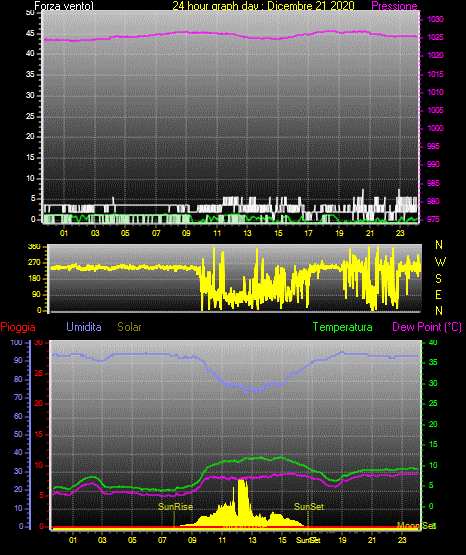Click the W wind direction label

click(x=440, y=262)
